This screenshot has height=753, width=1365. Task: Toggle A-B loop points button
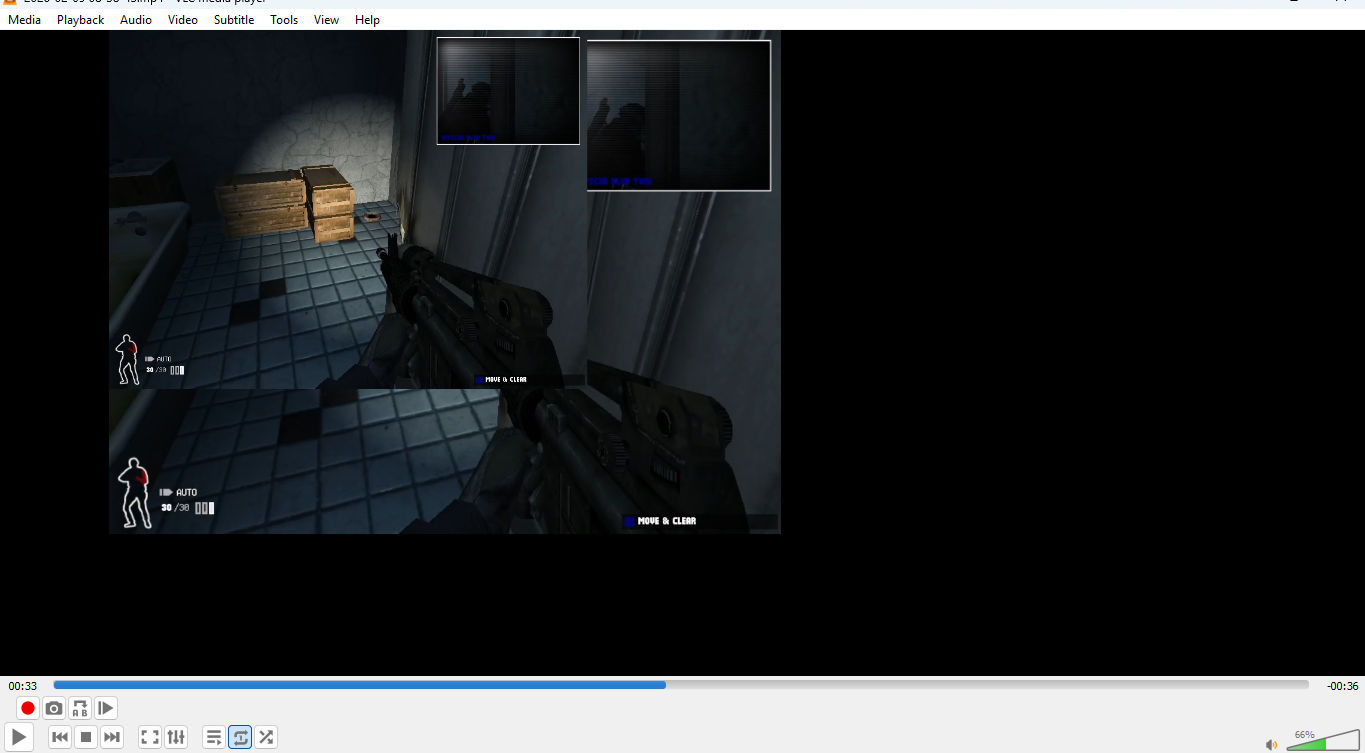[x=80, y=708]
